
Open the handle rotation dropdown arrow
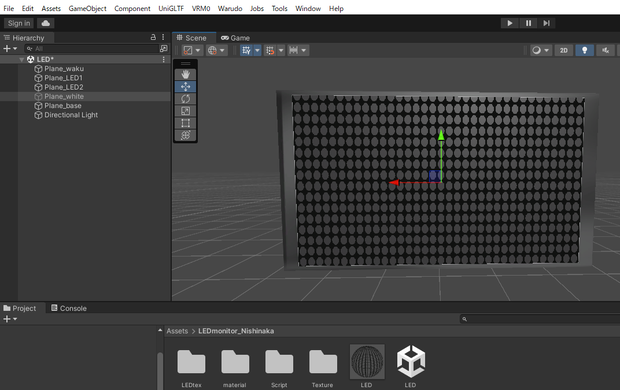222,50
